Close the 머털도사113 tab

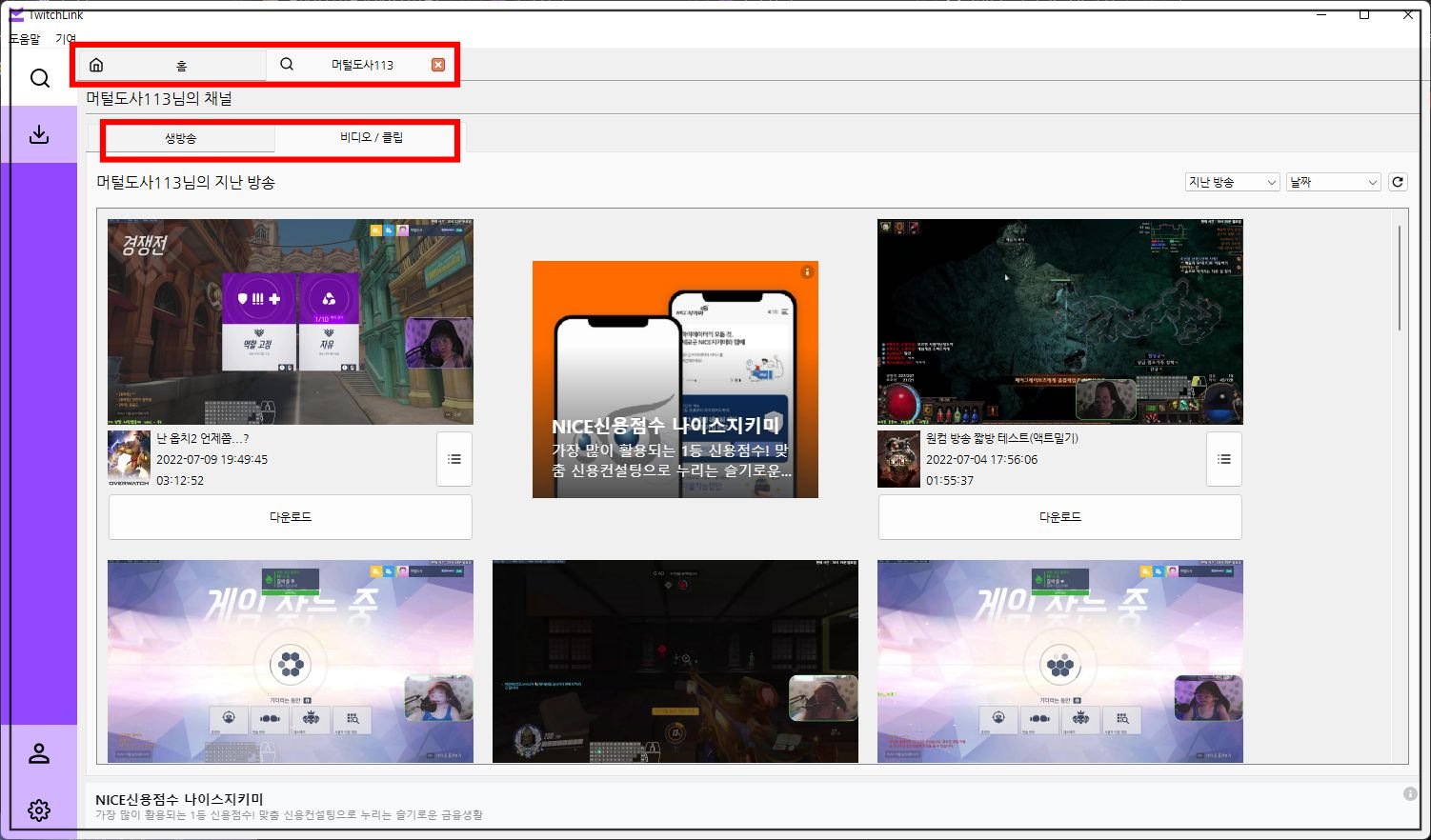click(438, 65)
